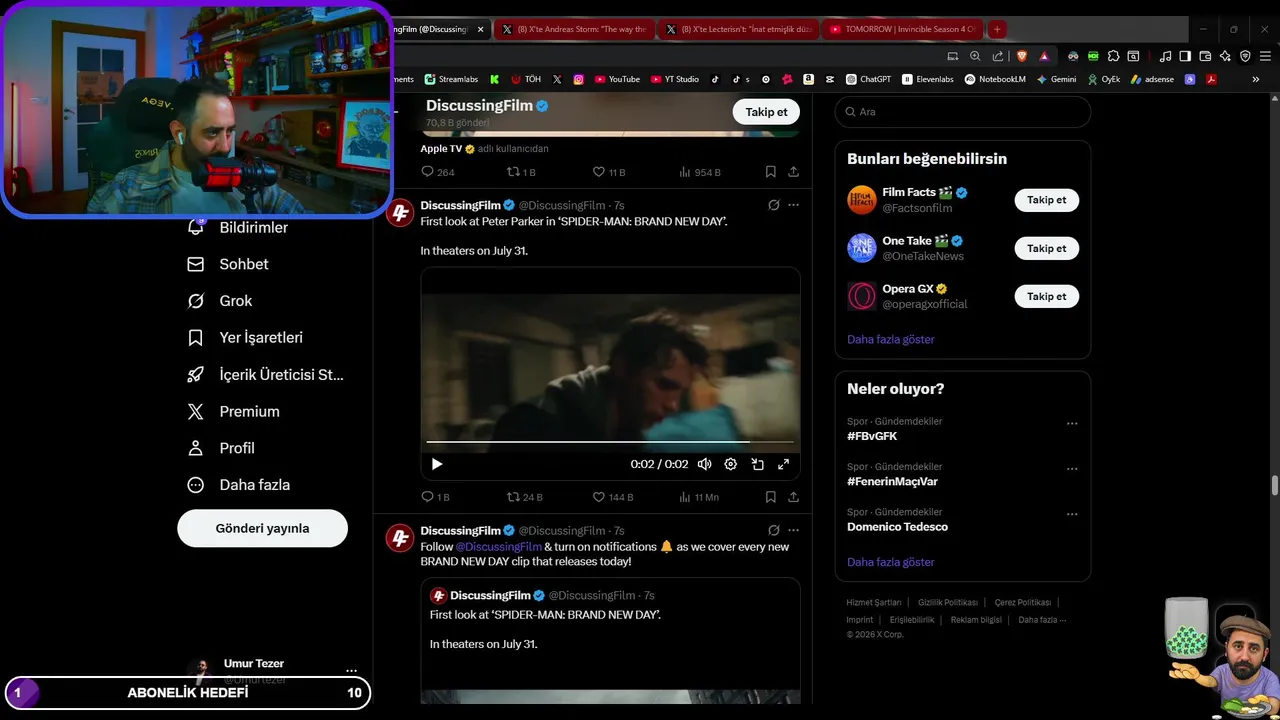
Task: Click the page vertical scrollbar thumb
Action: (1274, 486)
